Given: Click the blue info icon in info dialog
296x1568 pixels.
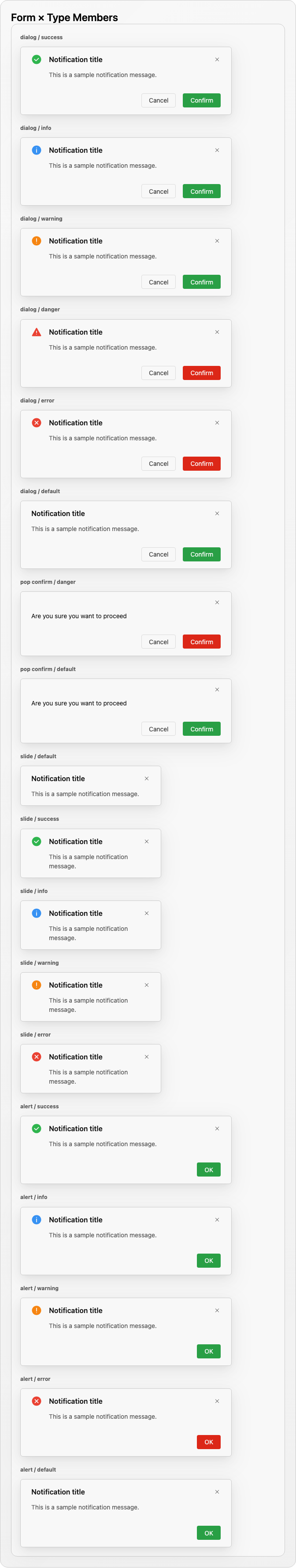Looking at the screenshot, I should [37, 150].
